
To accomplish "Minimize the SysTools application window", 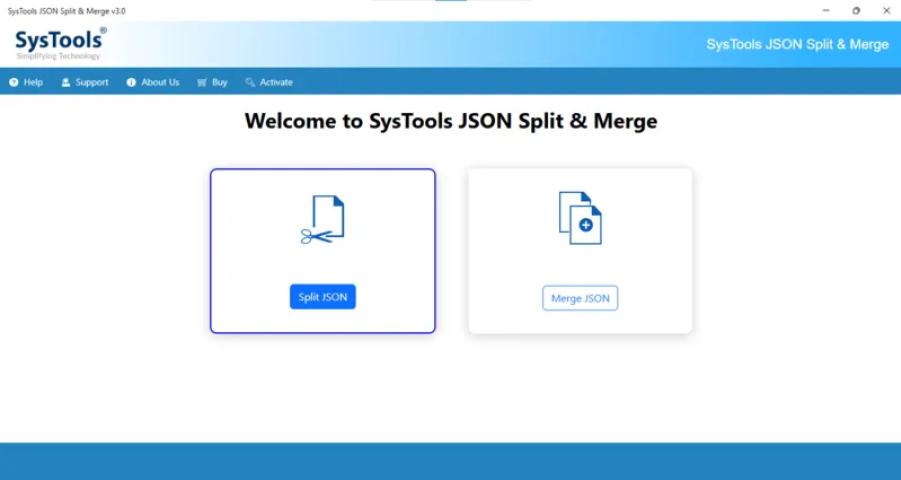I will tap(825, 10).
